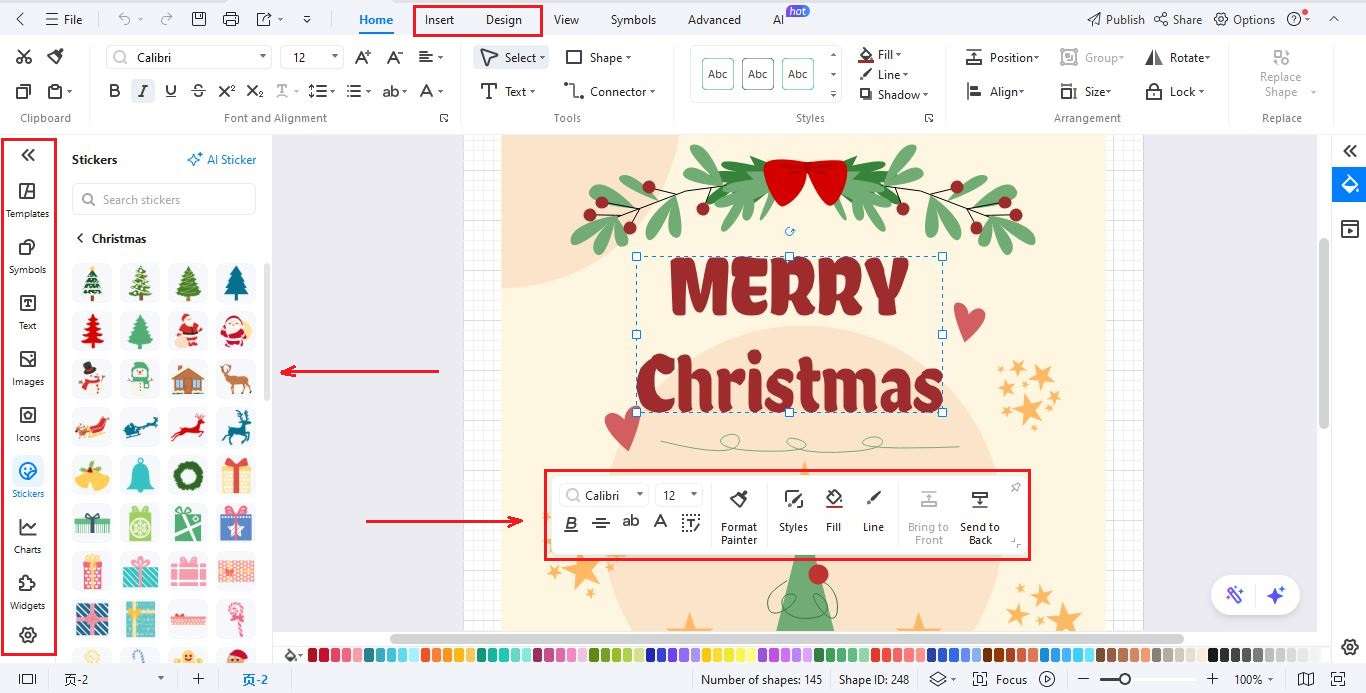
Task: Open the Text sidebar panel
Action: (x=27, y=311)
